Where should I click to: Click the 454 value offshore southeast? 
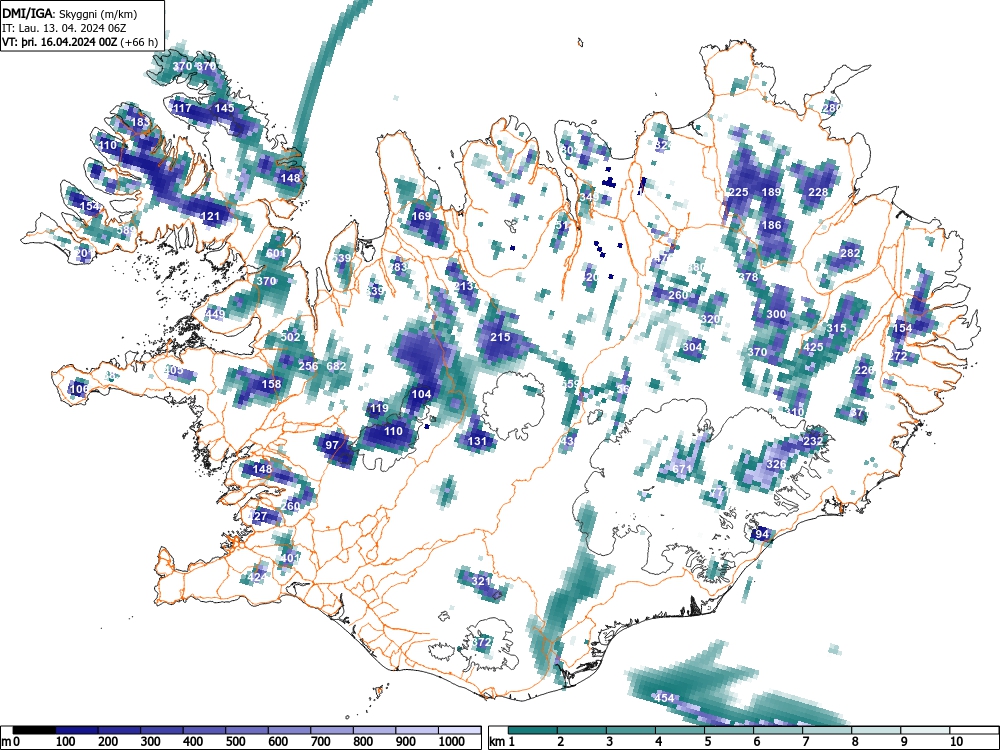(665, 698)
